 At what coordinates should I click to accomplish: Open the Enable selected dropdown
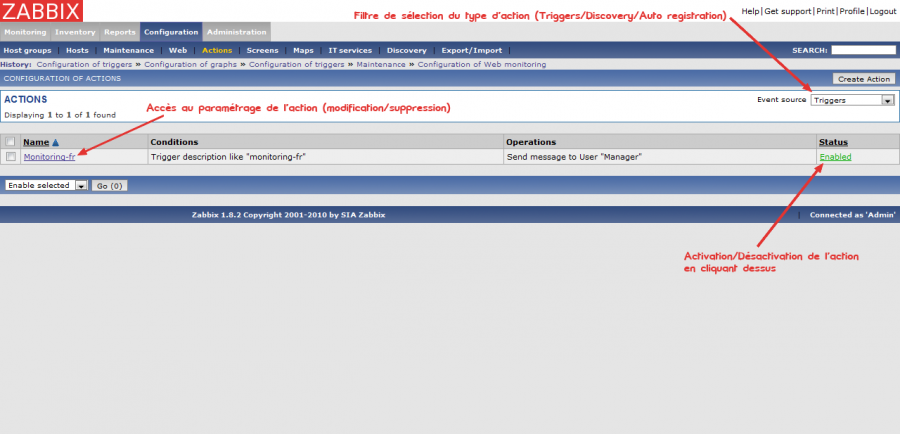46,185
